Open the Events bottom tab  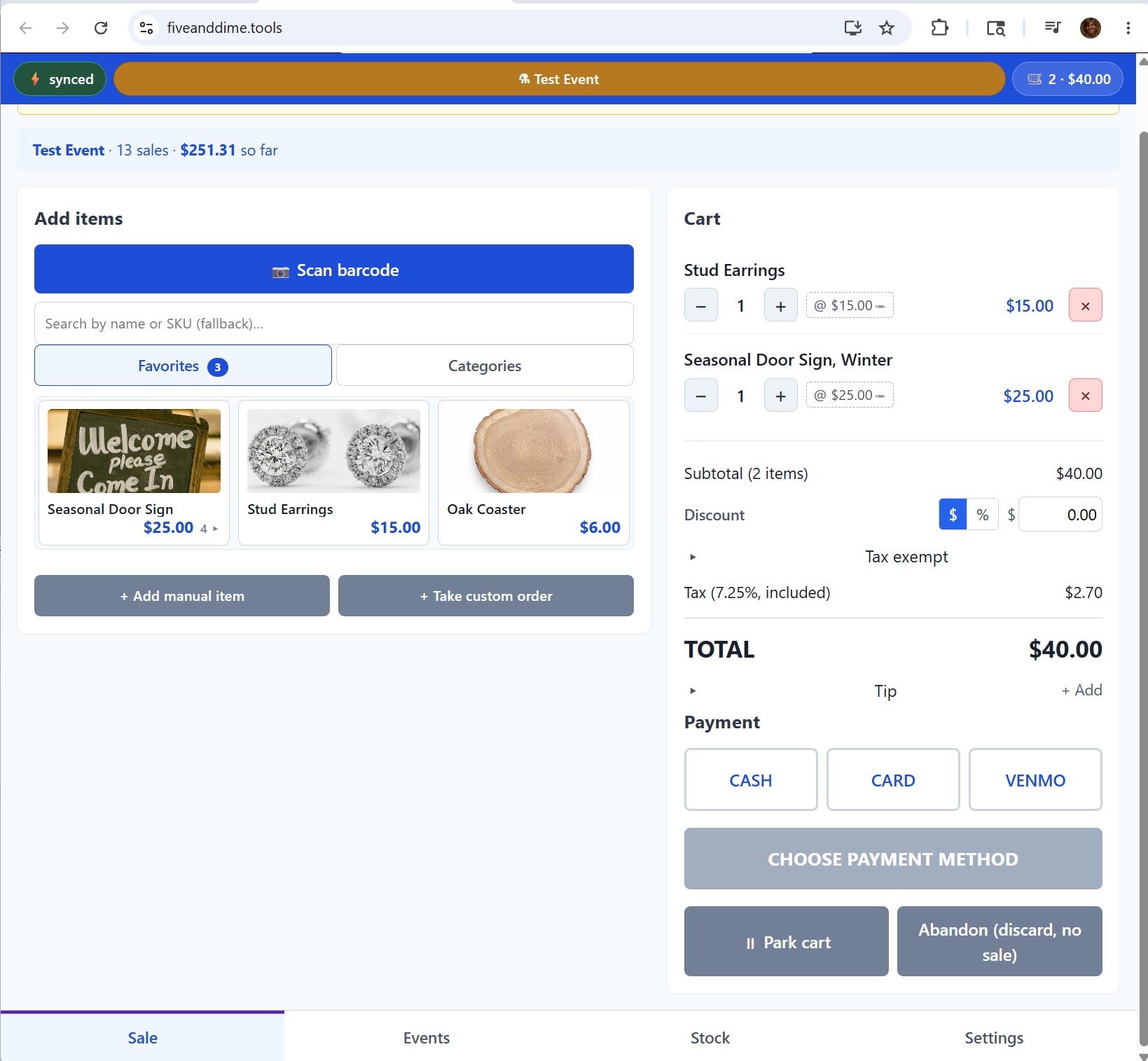click(427, 1038)
